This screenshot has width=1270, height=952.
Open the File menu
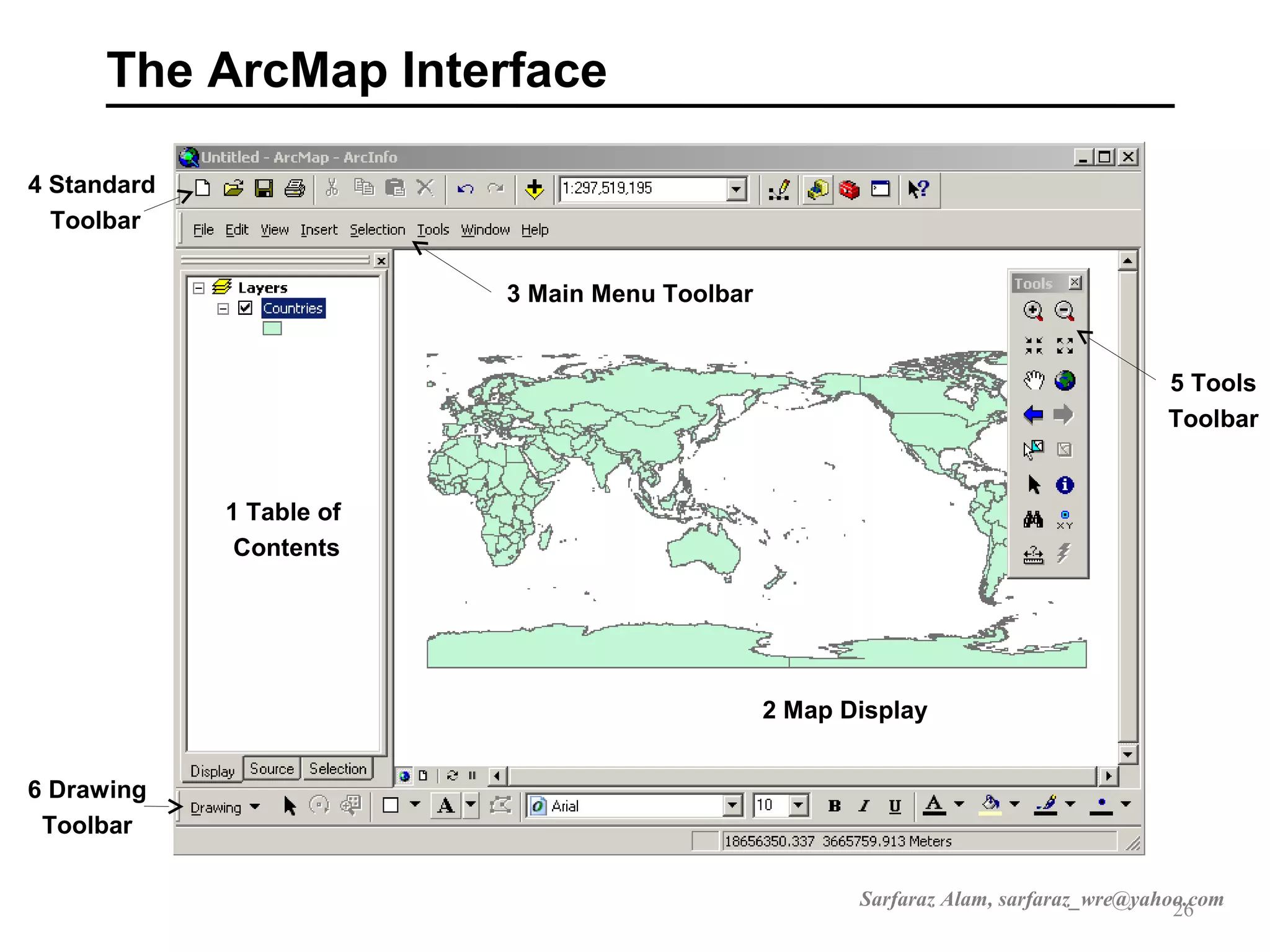point(203,230)
